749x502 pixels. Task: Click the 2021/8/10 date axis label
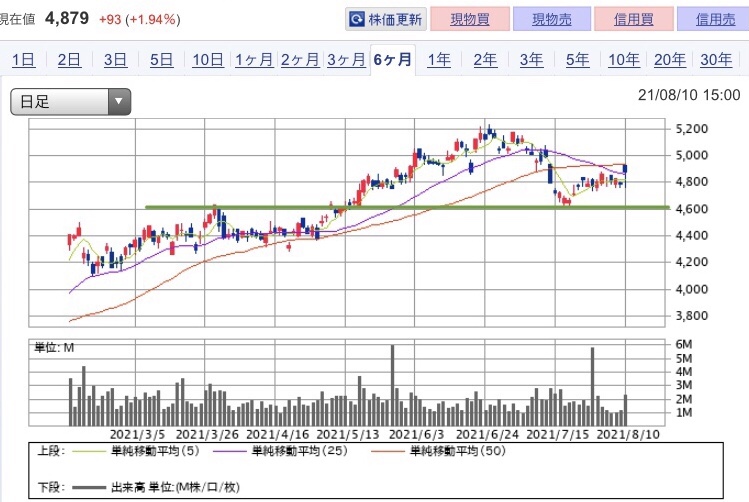[x=628, y=435]
